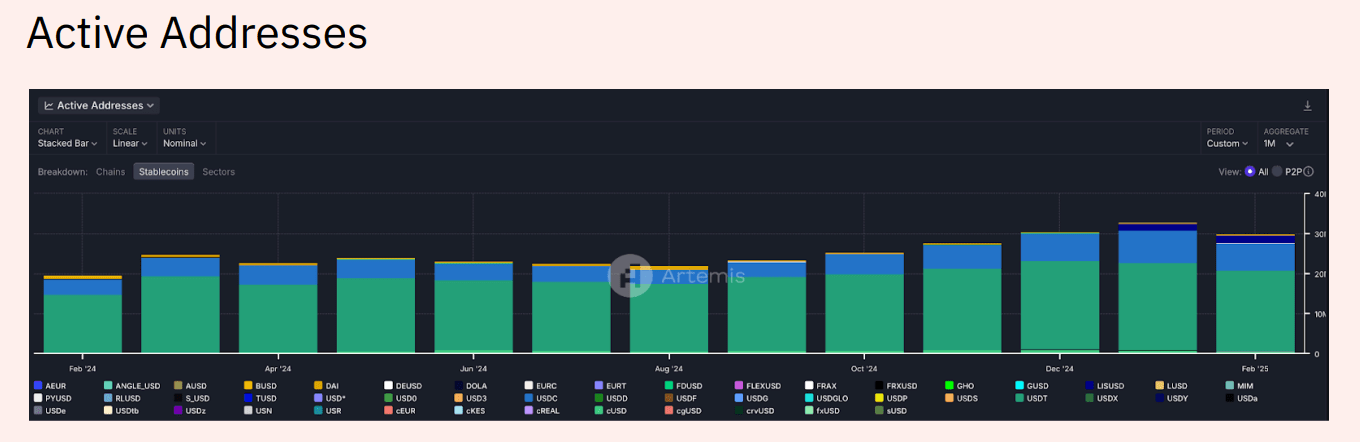This screenshot has height=442, width=1360.
Task: Toggle the AUSD legend entry
Action: [x=190, y=385]
